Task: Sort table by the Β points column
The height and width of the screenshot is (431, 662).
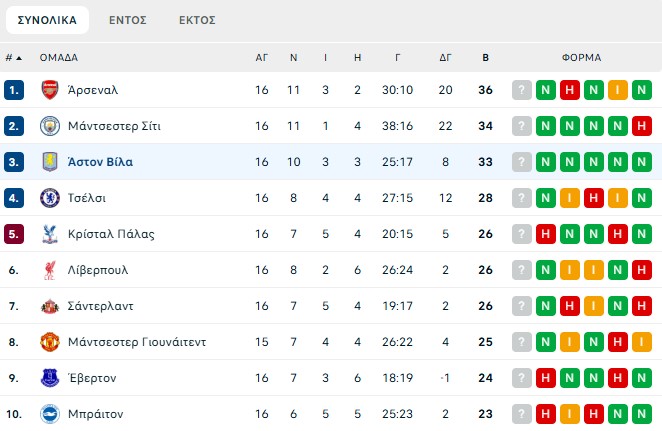Action: pyautogui.click(x=486, y=58)
